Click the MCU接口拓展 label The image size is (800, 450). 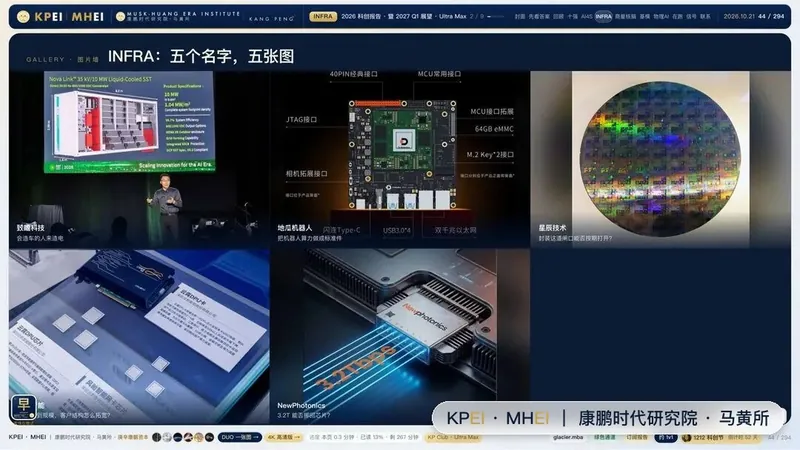pyautogui.click(x=492, y=111)
